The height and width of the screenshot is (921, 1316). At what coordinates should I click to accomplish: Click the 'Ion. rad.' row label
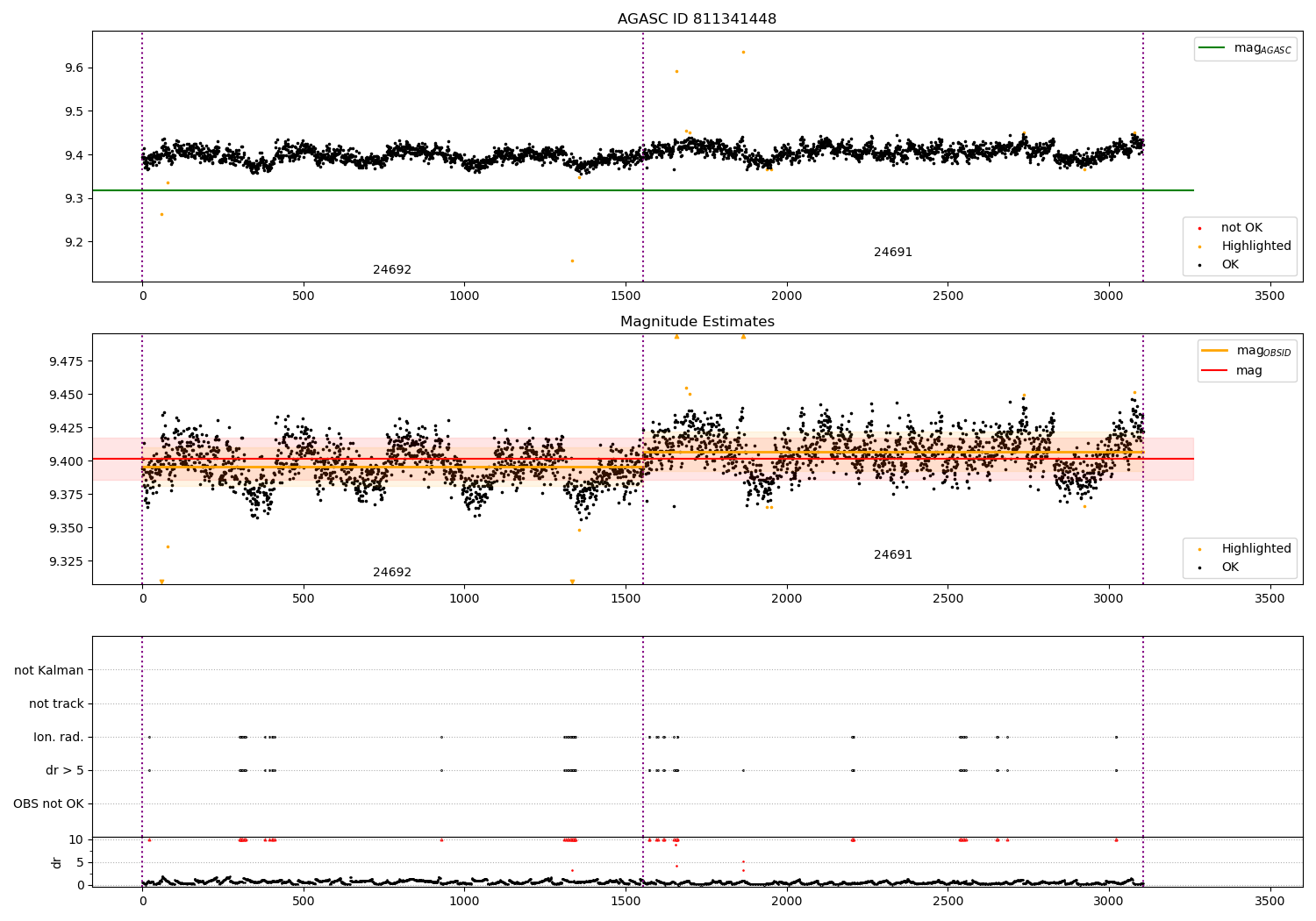coord(59,737)
